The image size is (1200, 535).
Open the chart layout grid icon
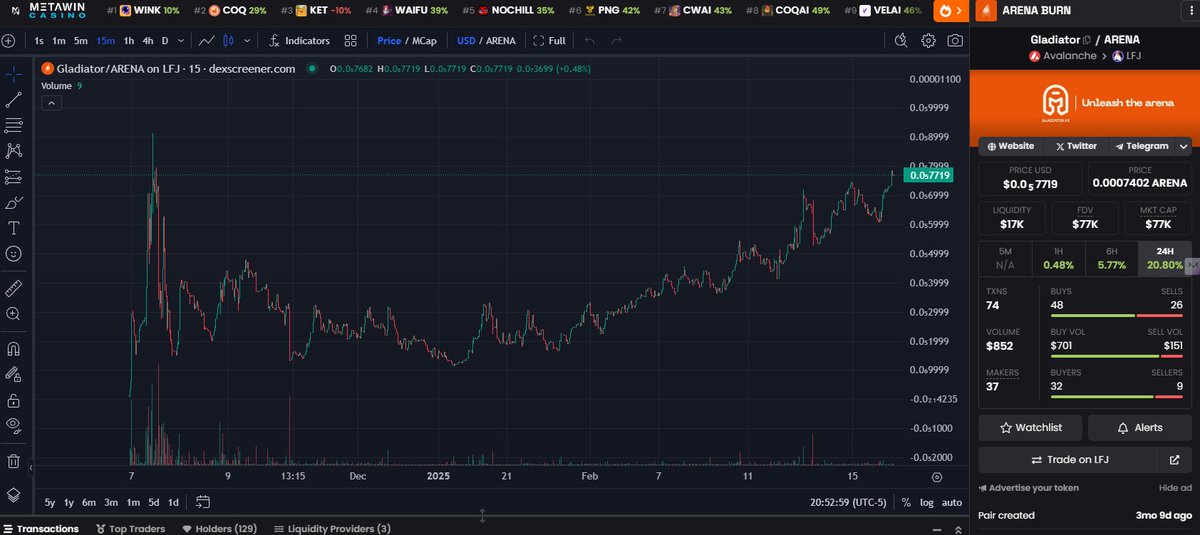350,41
